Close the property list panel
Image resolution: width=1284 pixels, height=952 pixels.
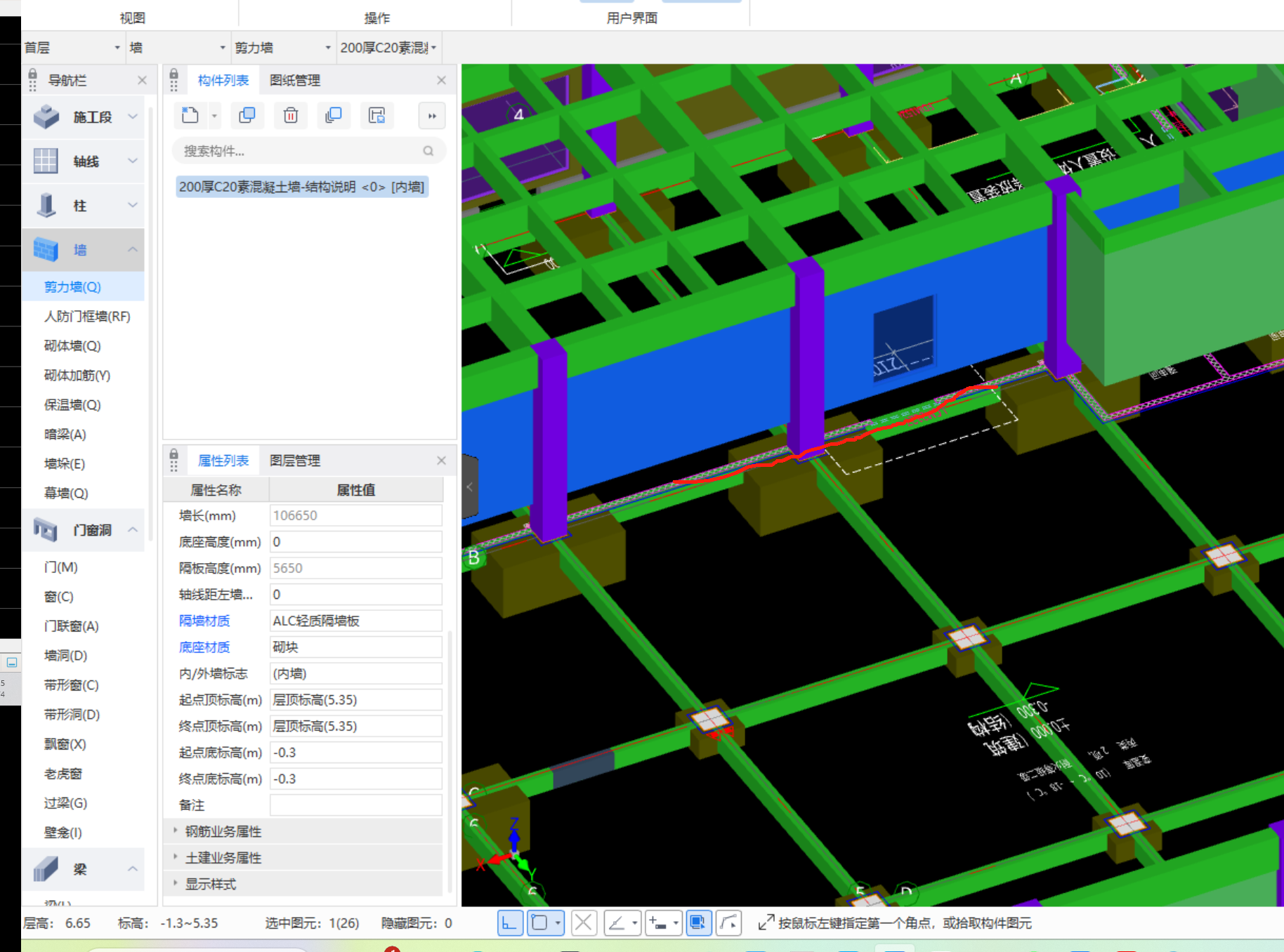click(x=441, y=461)
